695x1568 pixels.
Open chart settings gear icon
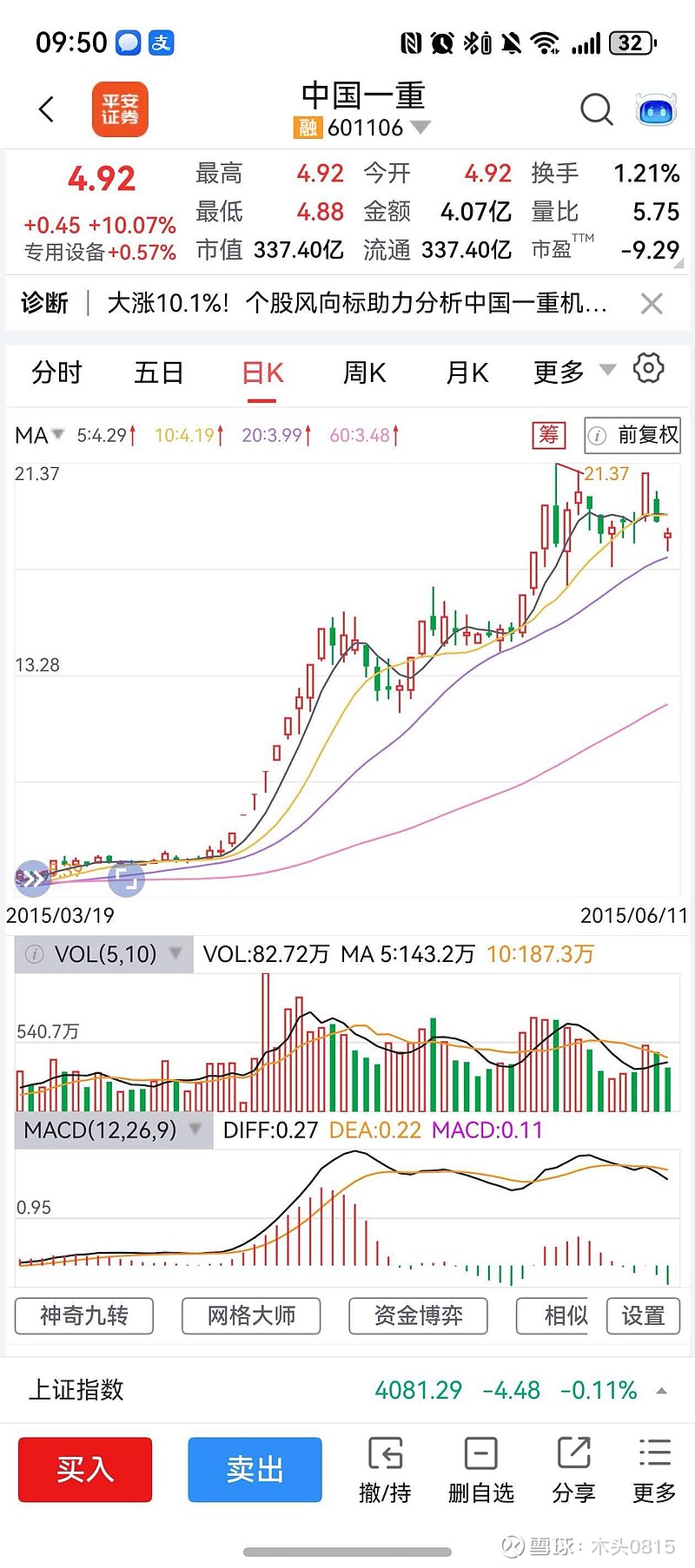(648, 368)
